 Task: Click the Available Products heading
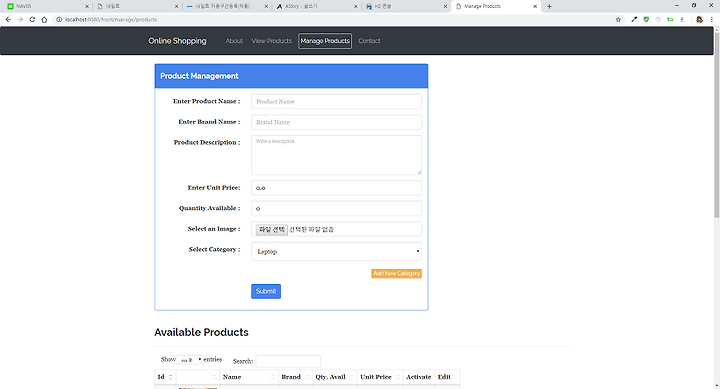[x=201, y=332]
